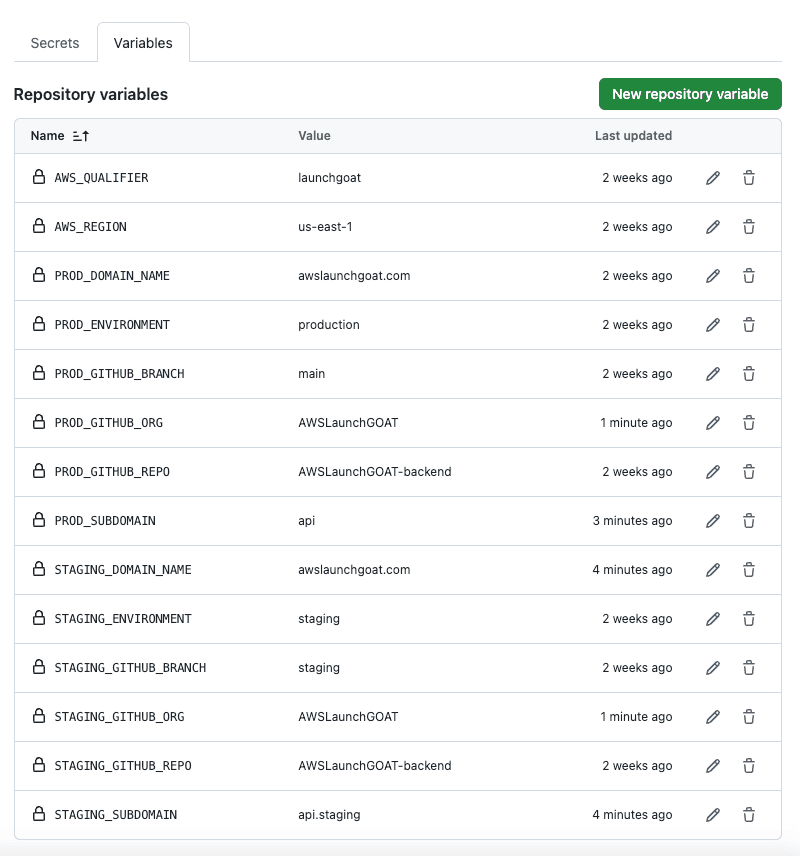This screenshot has width=800, height=856.
Task: Click the lock icon beside STAGING_DOMAIN_NAME
Action: pyautogui.click(x=39, y=569)
